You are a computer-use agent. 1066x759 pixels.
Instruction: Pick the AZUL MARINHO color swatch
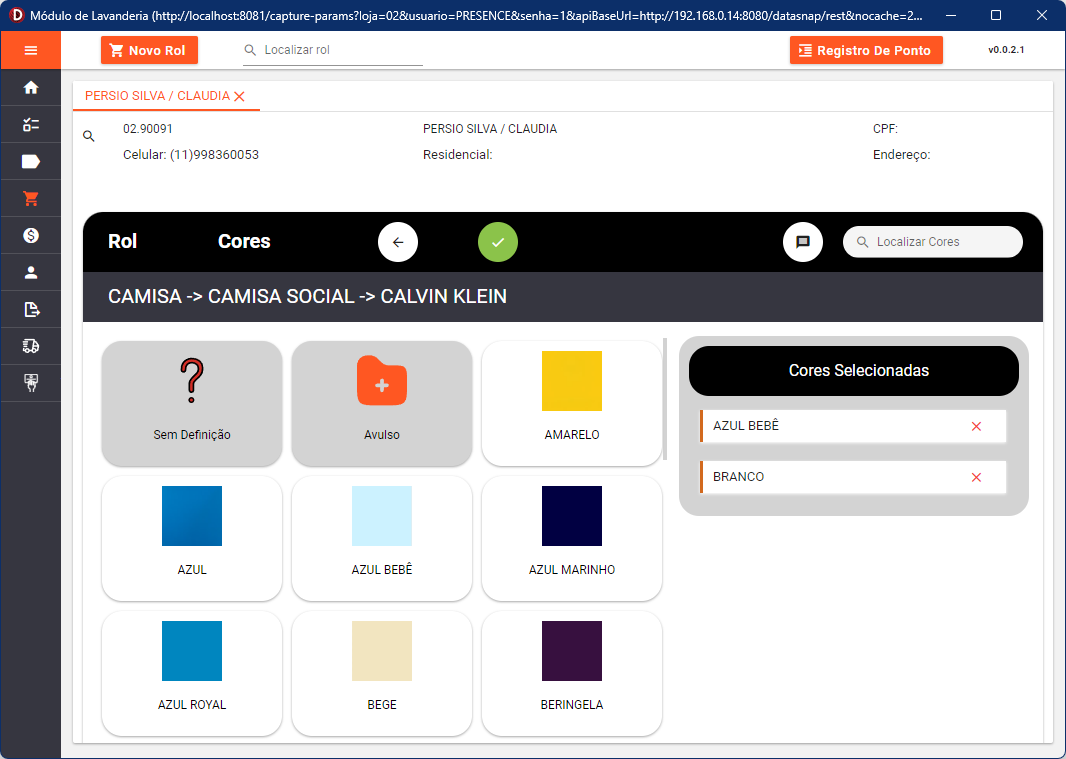(x=572, y=516)
